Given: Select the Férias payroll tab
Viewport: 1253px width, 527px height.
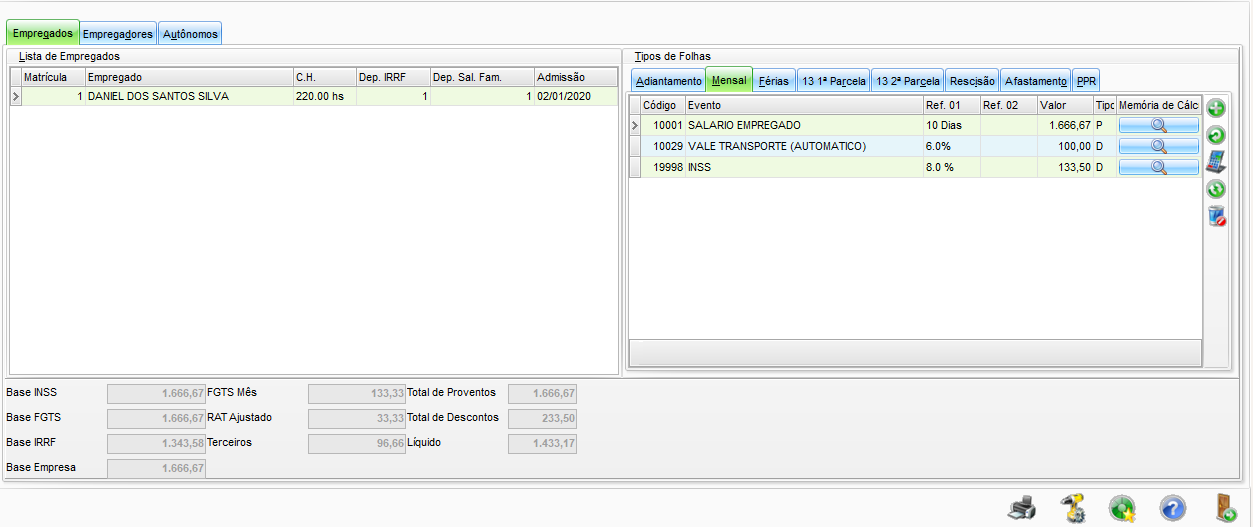Looking at the screenshot, I should pyautogui.click(x=774, y=81).
